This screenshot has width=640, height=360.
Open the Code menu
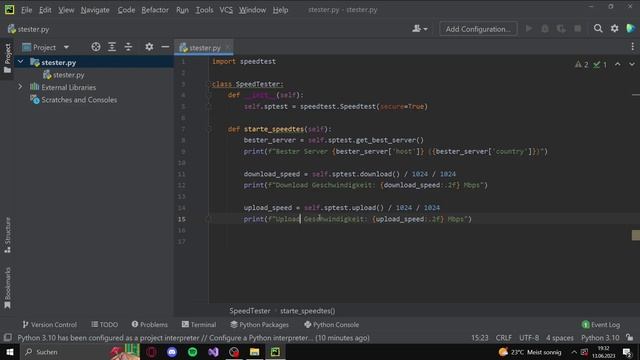point(126,10)
